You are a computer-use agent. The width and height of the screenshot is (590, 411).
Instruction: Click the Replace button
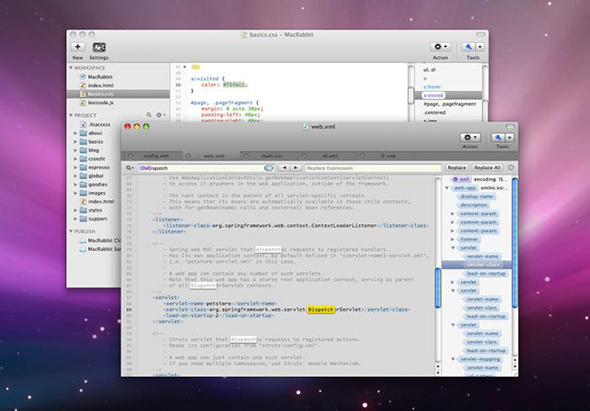pyautogui.click(x=457, y=168)
